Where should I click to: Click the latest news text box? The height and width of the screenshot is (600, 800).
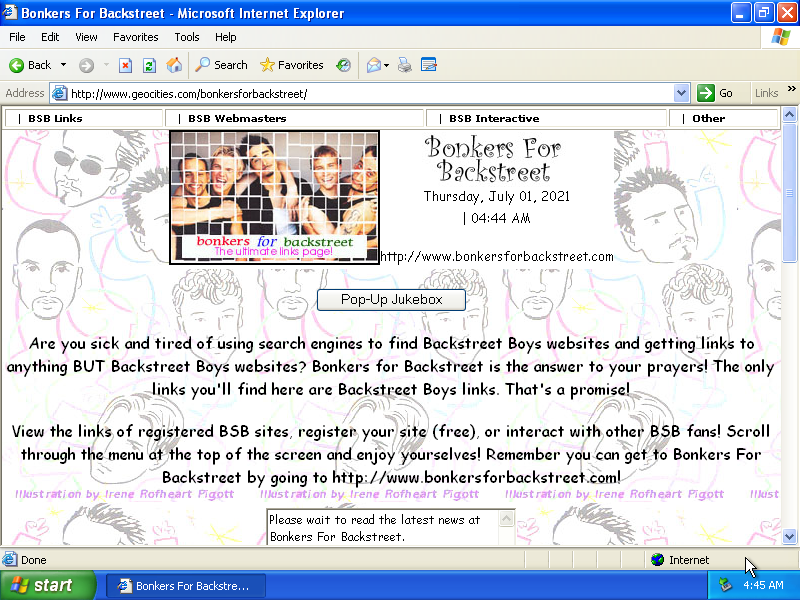tap(384, 528)
